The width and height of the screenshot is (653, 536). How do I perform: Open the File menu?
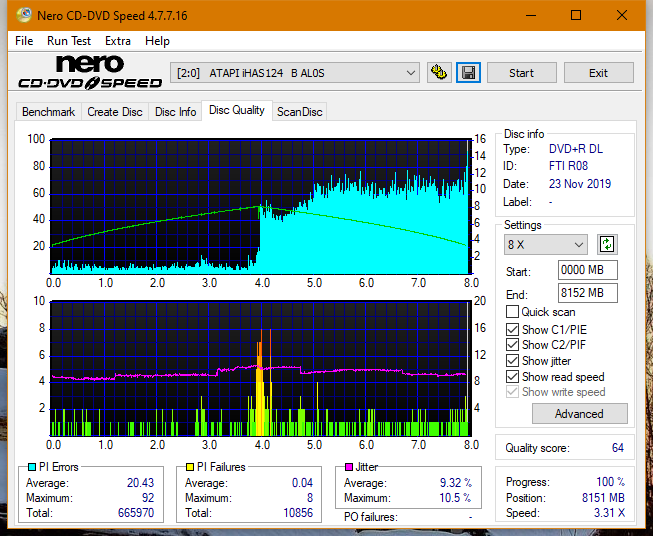coord(24,41)
